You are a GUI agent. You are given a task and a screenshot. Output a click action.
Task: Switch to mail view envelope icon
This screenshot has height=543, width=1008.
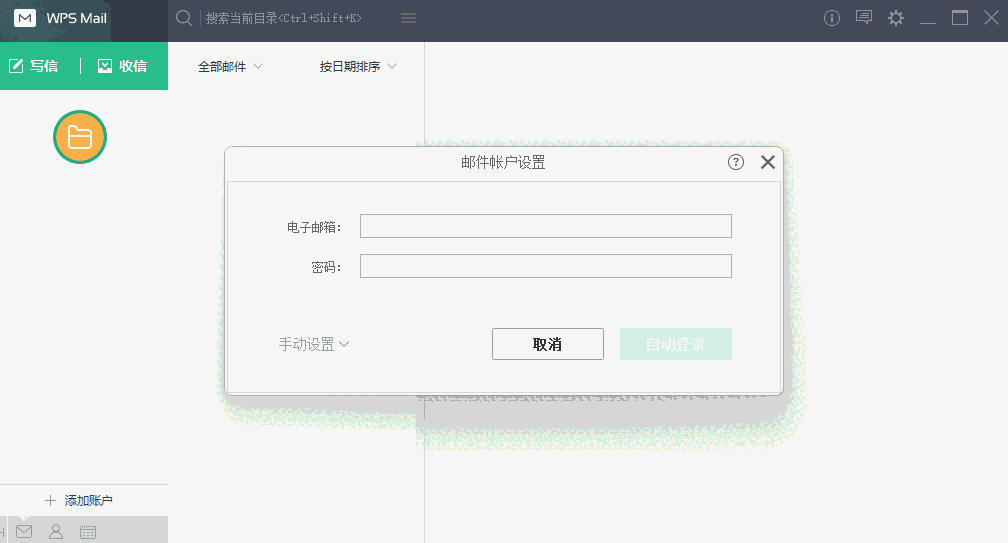(x=24, y=531)
